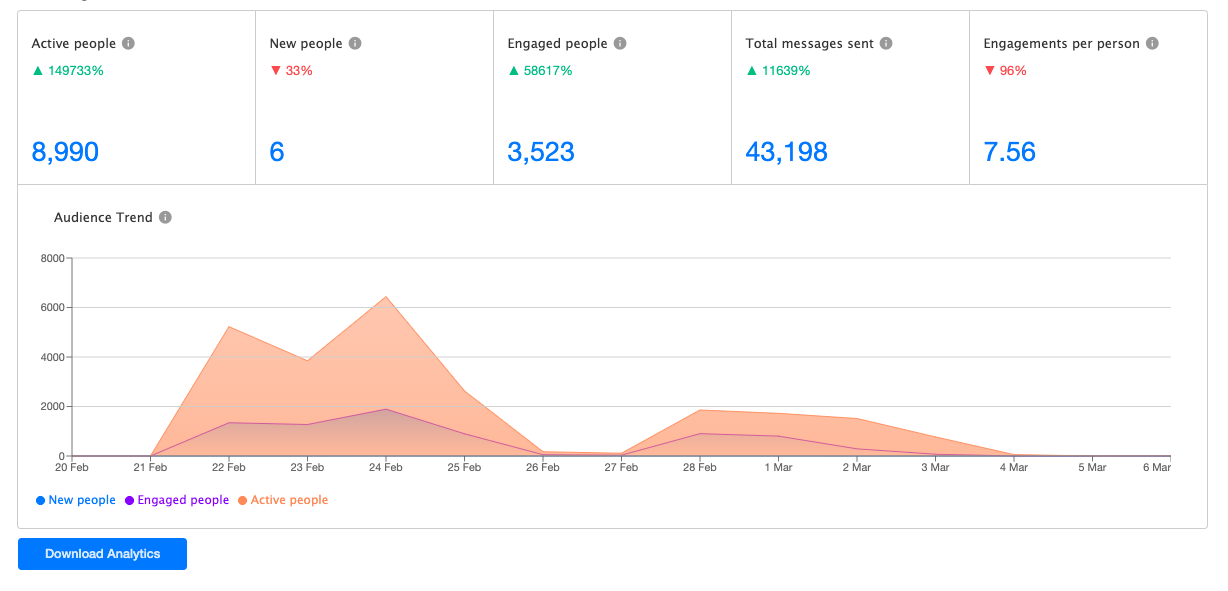Click the 24 Feb axis label
Screen dimensions: 1228x591
click(x=386, y=468)
